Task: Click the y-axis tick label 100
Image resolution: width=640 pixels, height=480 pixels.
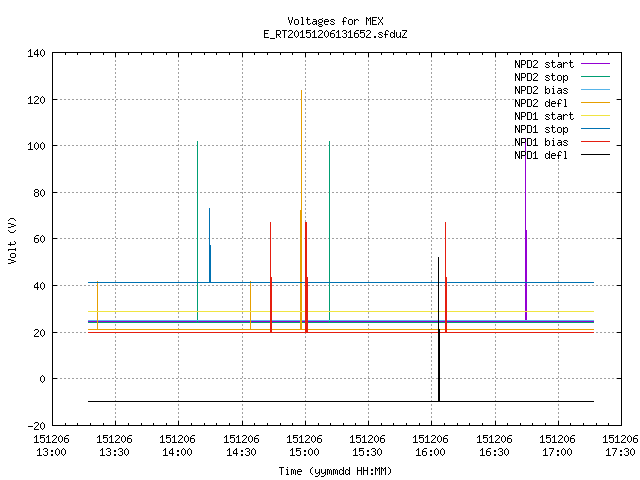Action: [x=36, y=146]
